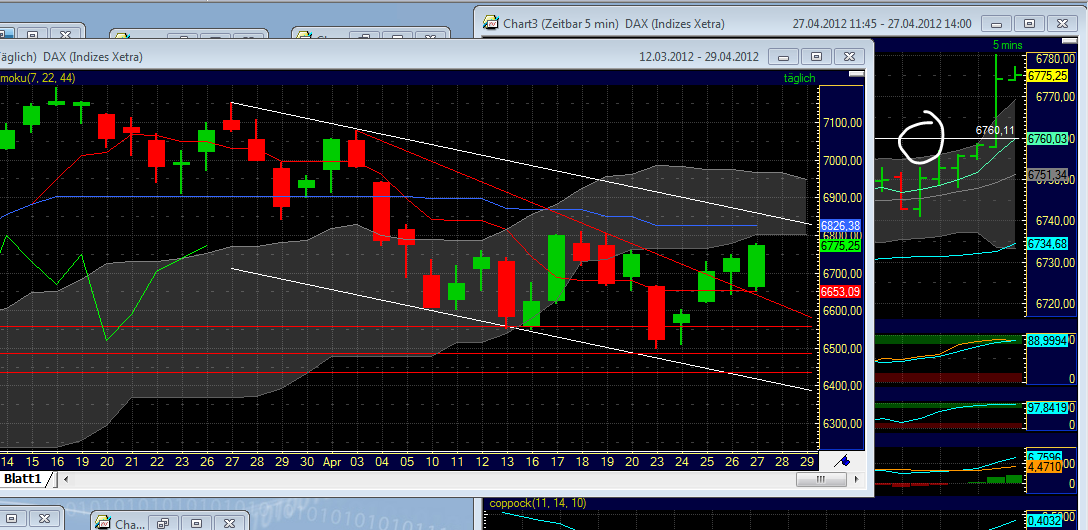Viewport: 1088px width, 530px height.
Task: Click the 'Apr' label on the date axis
Action: click(x=331, y=461)
